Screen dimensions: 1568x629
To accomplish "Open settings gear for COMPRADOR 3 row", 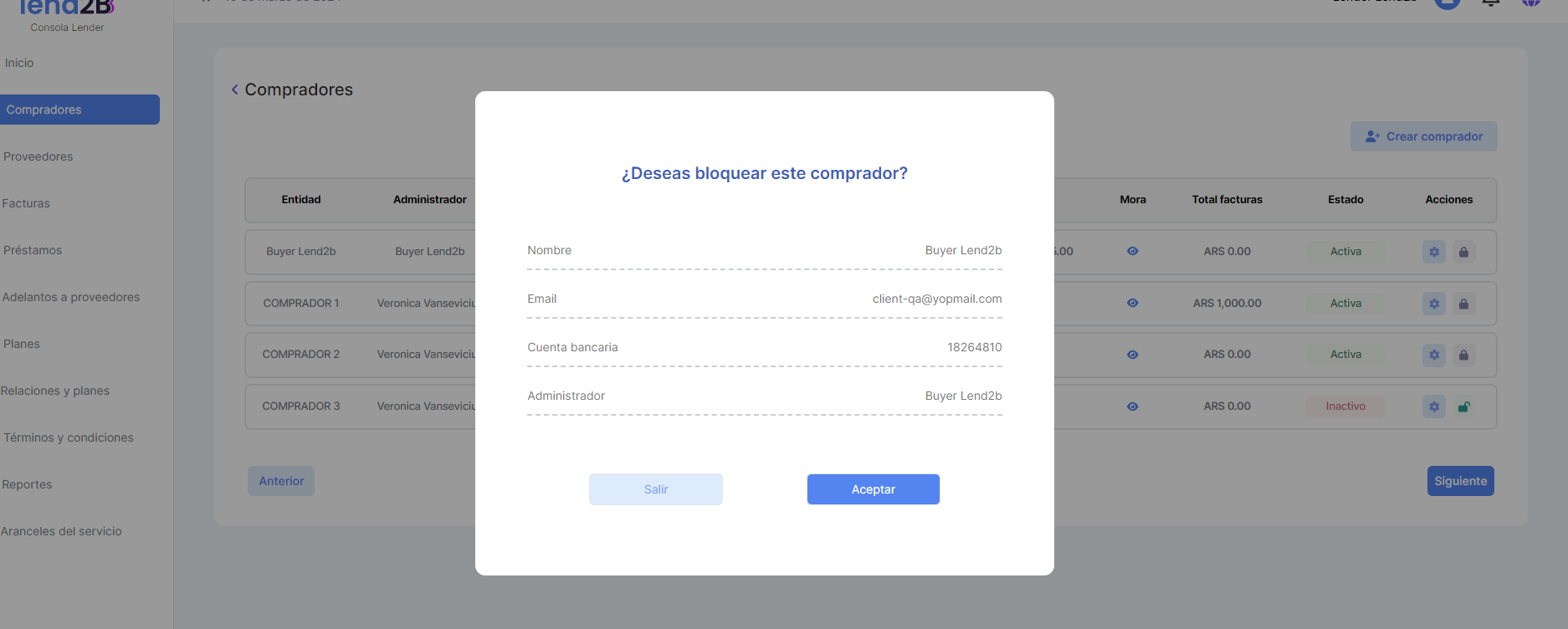I will (1434, 407).
